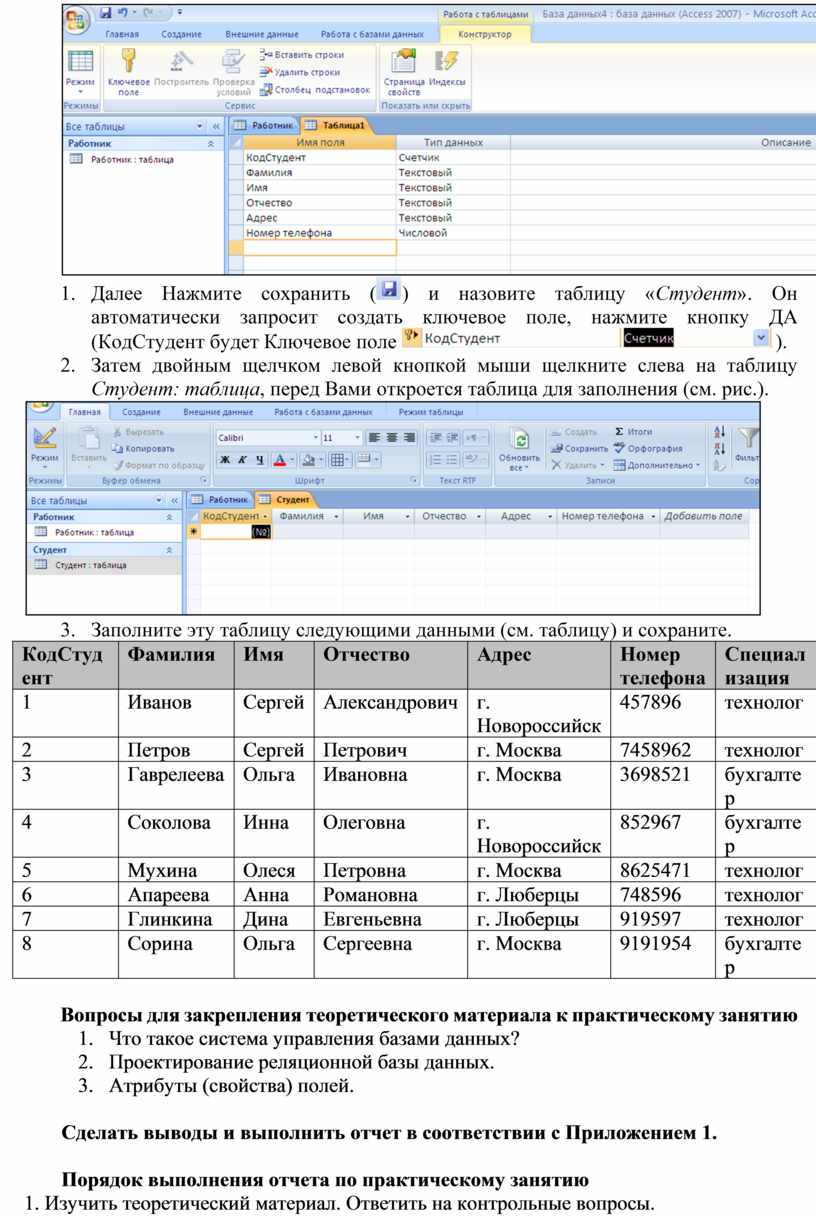Click Удалить строки in the Сервис group
The width and height of the screenshot is (816, 1216).
click(x=300, y=72)
